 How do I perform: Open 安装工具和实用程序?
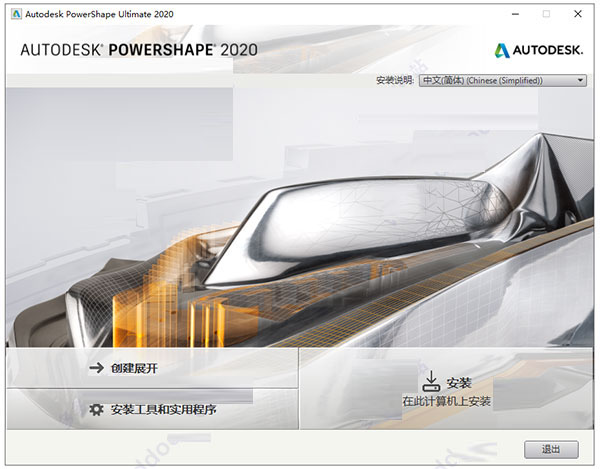152,409
